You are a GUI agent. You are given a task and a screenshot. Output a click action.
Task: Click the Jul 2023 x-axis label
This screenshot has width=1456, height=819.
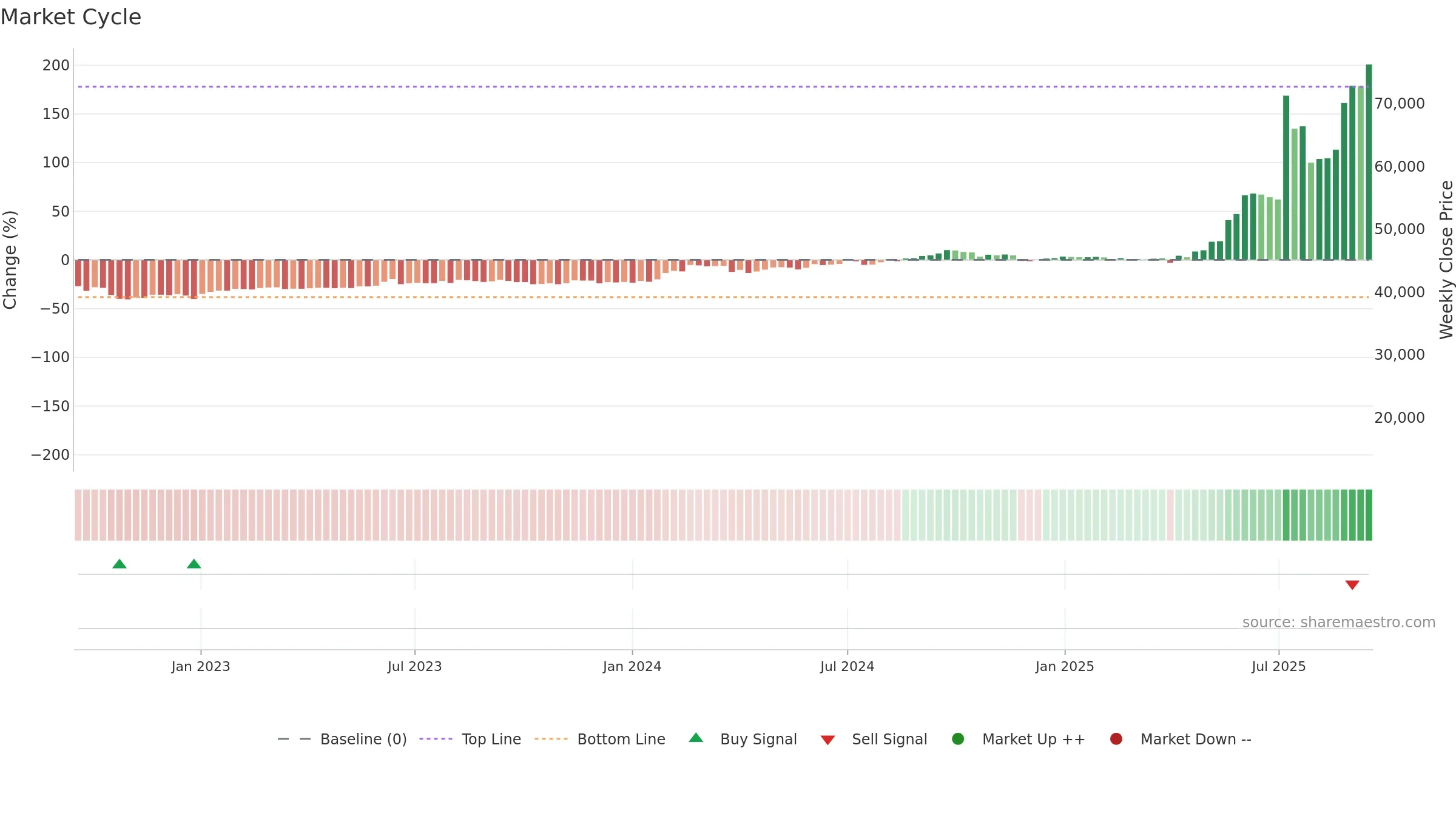(415, 667)
